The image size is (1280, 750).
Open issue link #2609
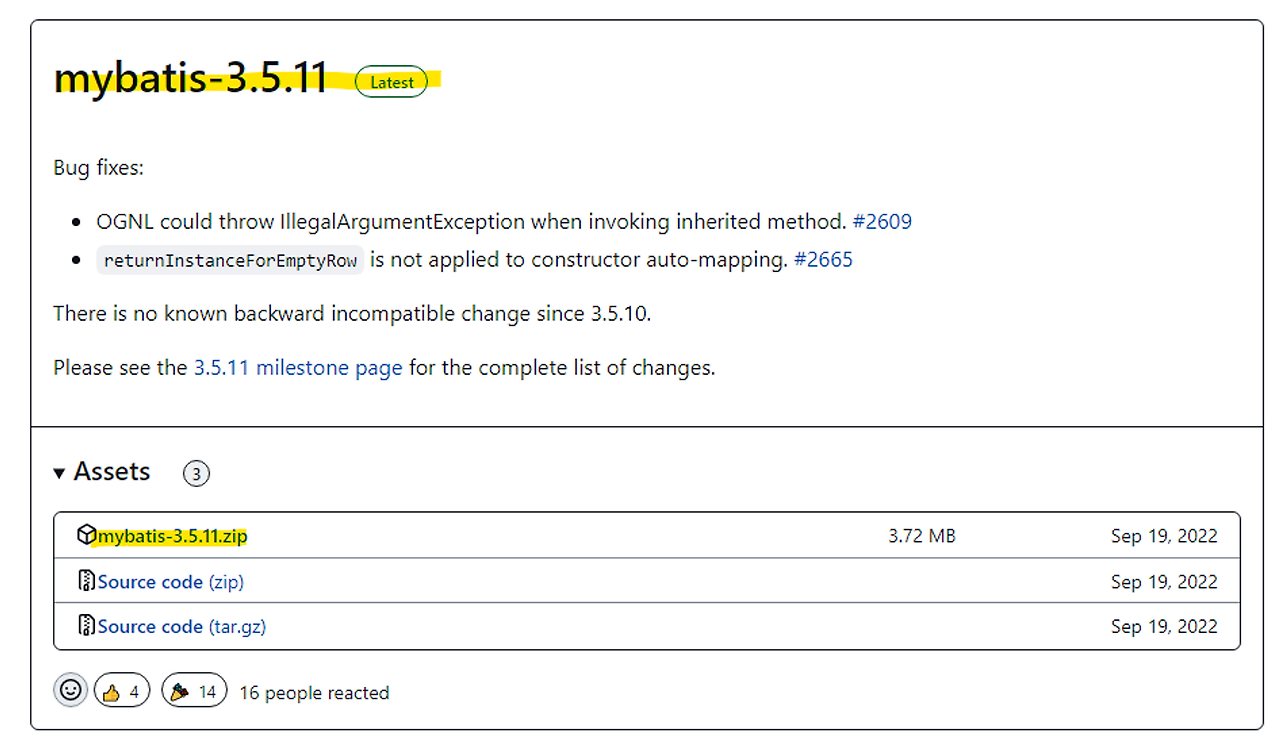click(x=882, y=221)
